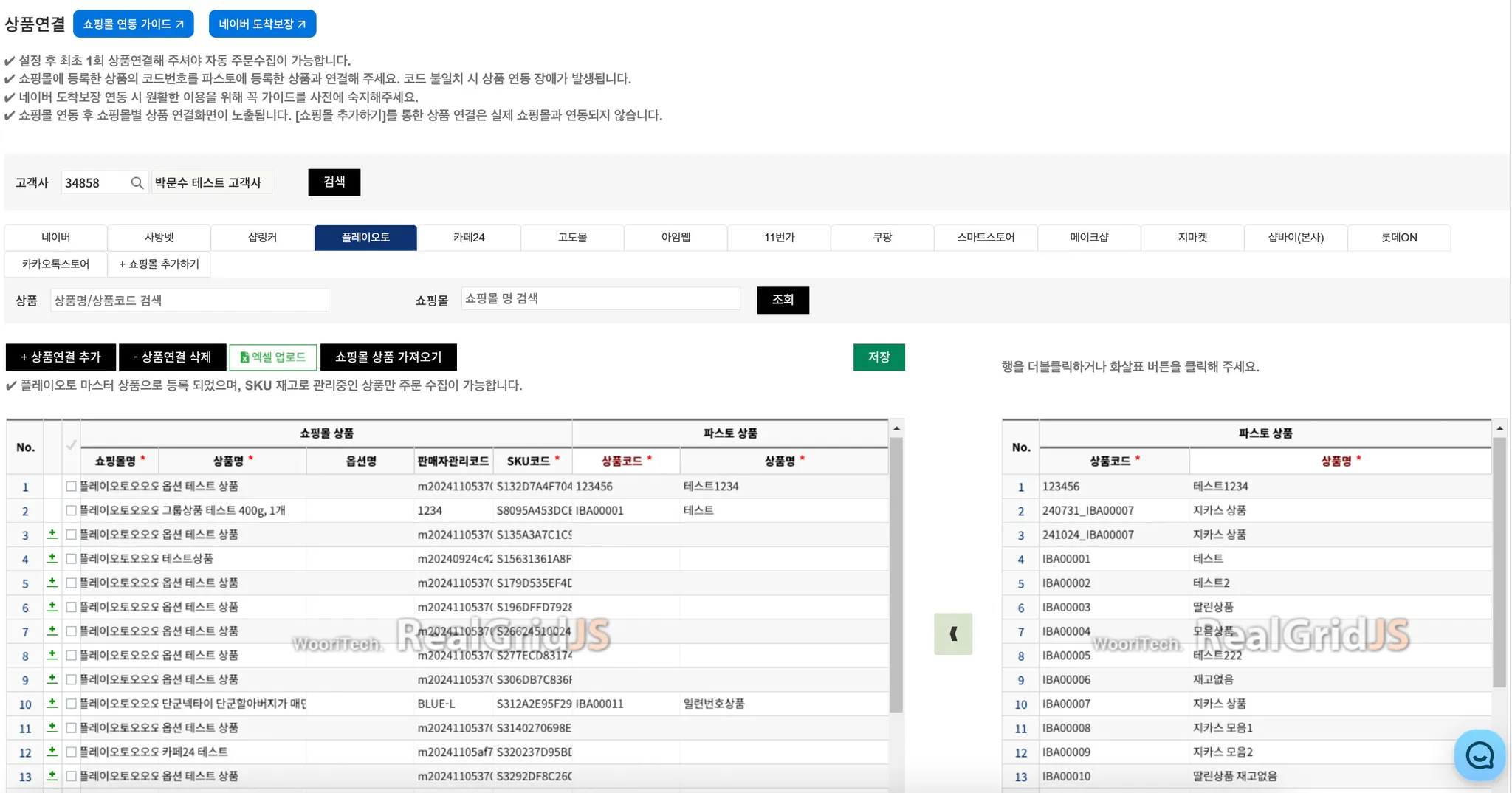Click the left arrow move button

click(x=953, y=634)
